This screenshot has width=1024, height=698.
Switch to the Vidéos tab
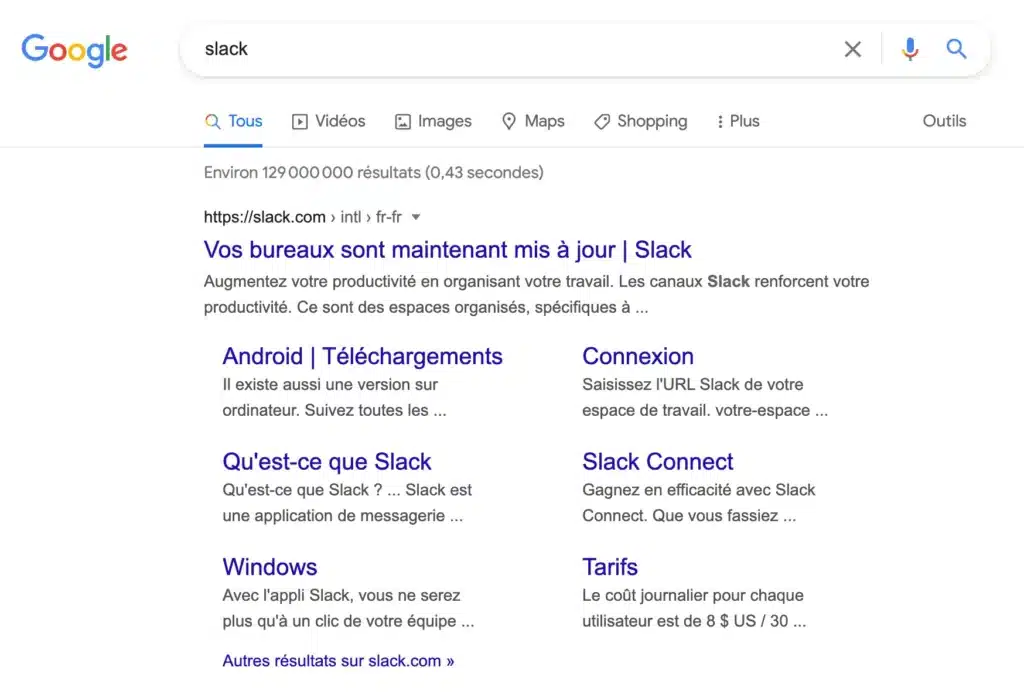[328, 121]
